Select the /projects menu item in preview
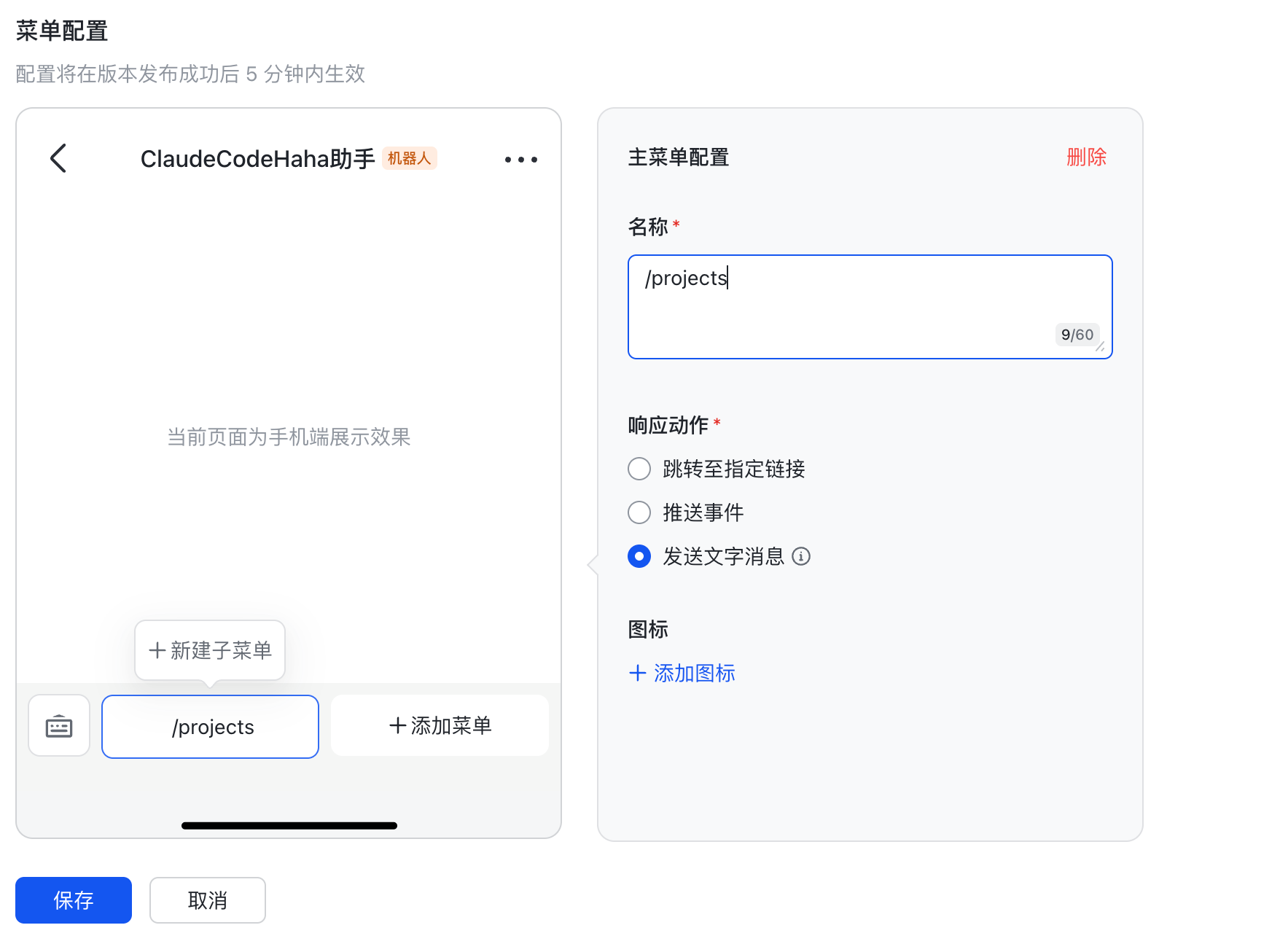 (211, 727)
